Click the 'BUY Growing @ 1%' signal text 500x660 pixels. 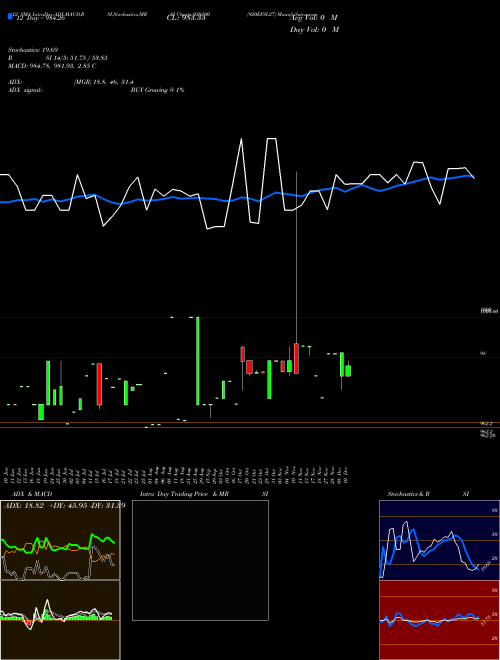[157, 90]
